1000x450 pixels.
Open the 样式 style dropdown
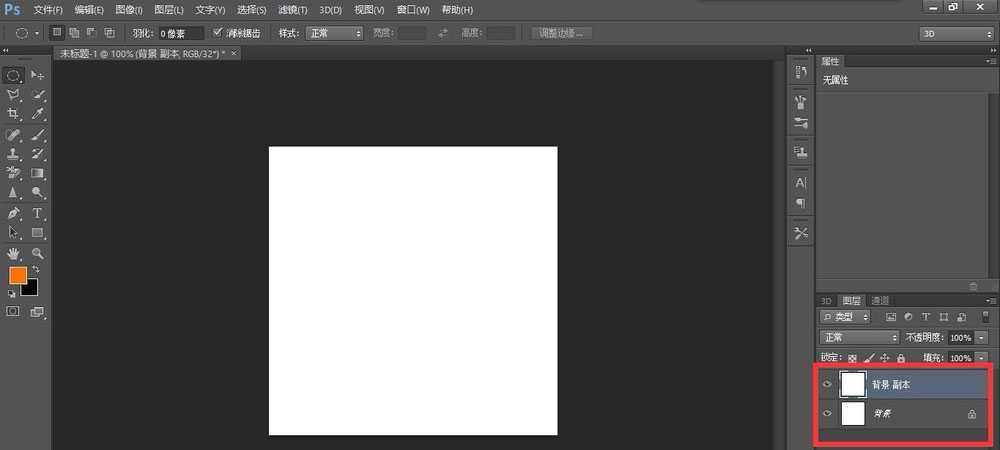[x=335, y=33]
